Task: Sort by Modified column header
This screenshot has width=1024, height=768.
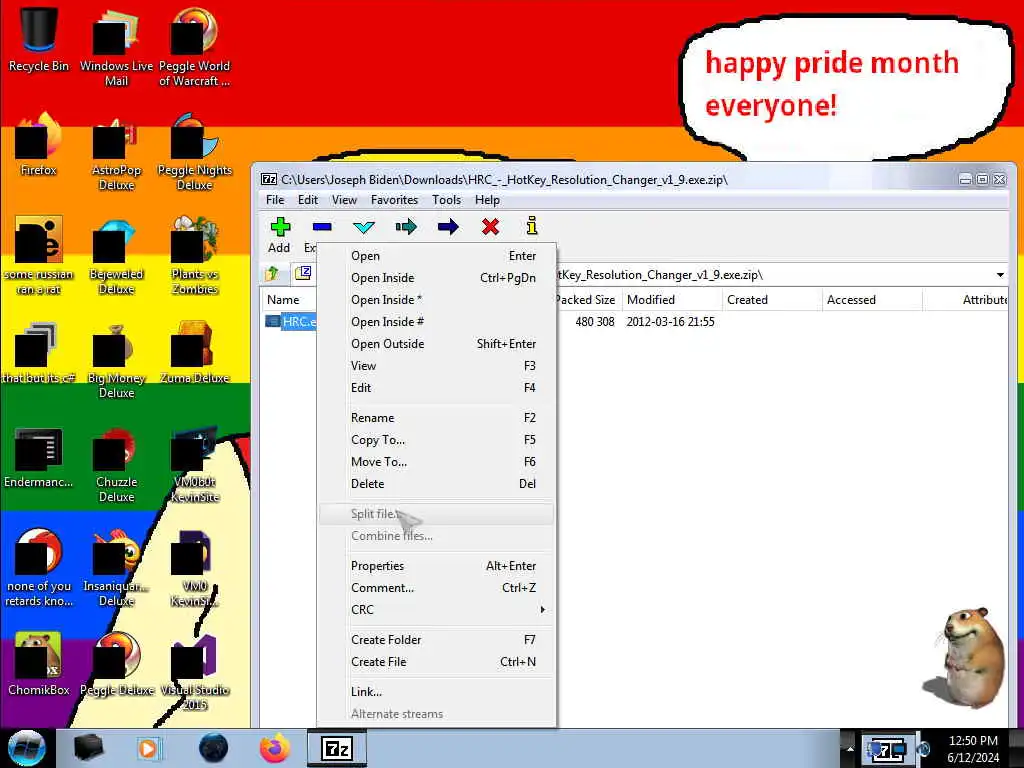Action: (671, 300)
